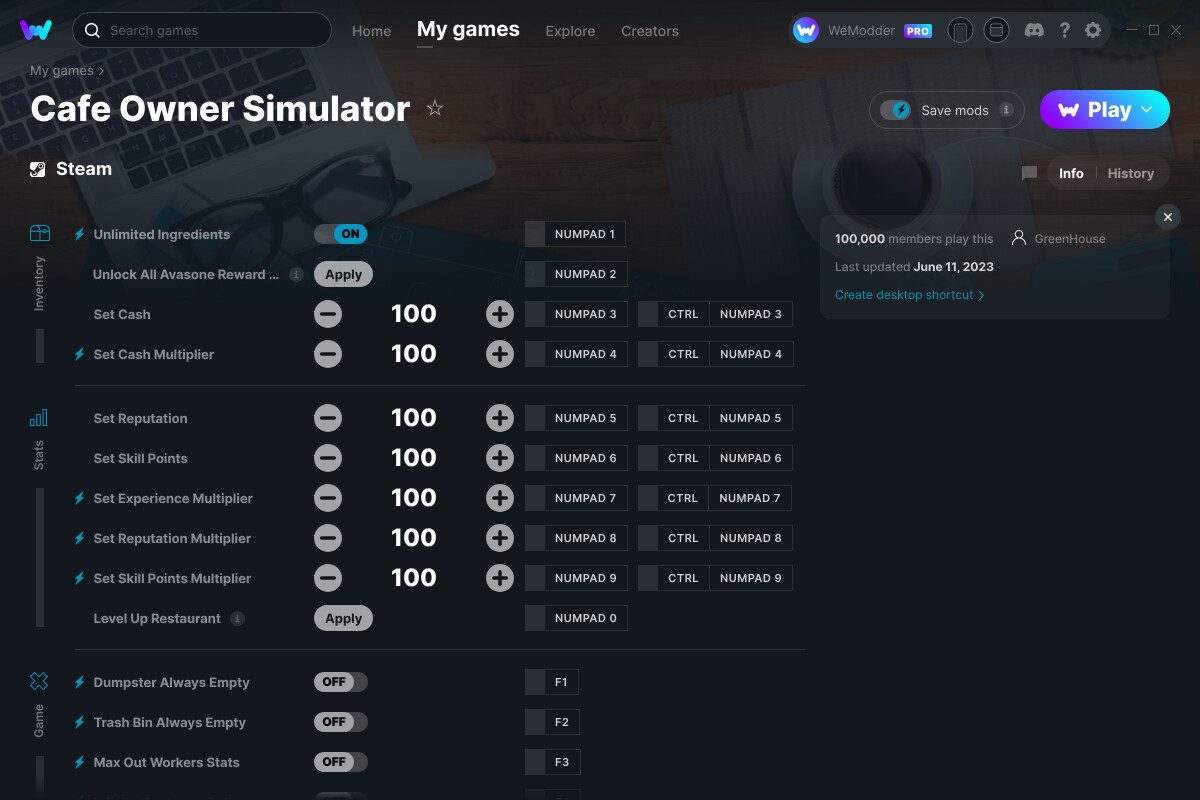The width and height of the screenshot is (1200, 800).
Task: Increase the Set Reputation Multiplier value
Action: click(x=500, y=538)
